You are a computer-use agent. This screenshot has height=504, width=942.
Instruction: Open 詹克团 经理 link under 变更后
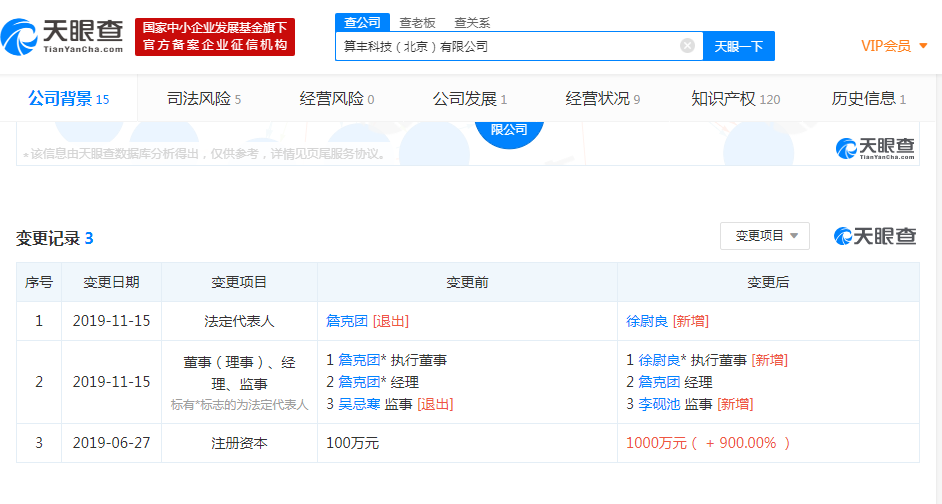(659, 382)
